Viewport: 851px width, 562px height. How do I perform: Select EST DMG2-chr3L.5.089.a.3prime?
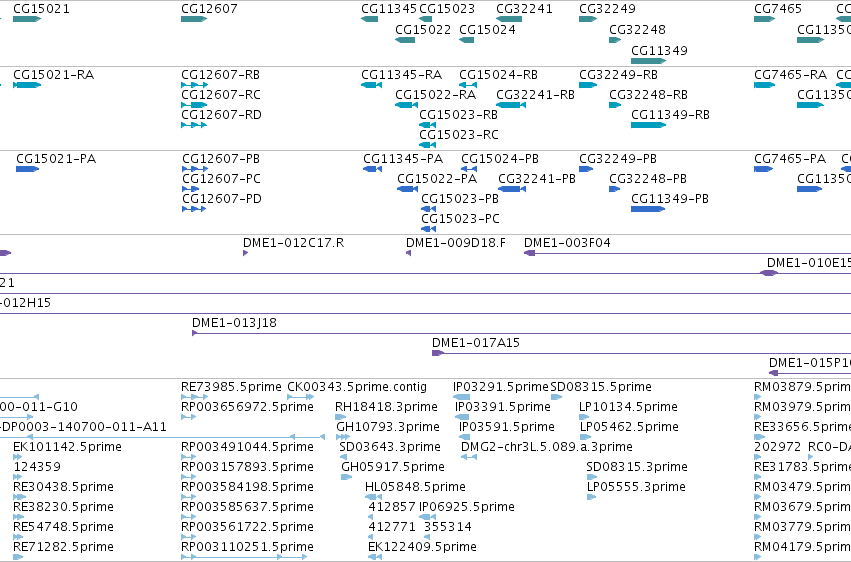[x=469, y=457]
